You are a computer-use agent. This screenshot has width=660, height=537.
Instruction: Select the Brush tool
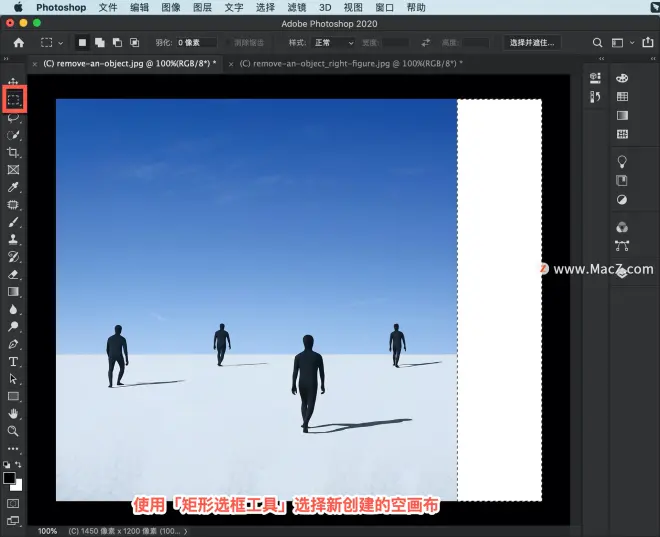(x=13, y=222)
